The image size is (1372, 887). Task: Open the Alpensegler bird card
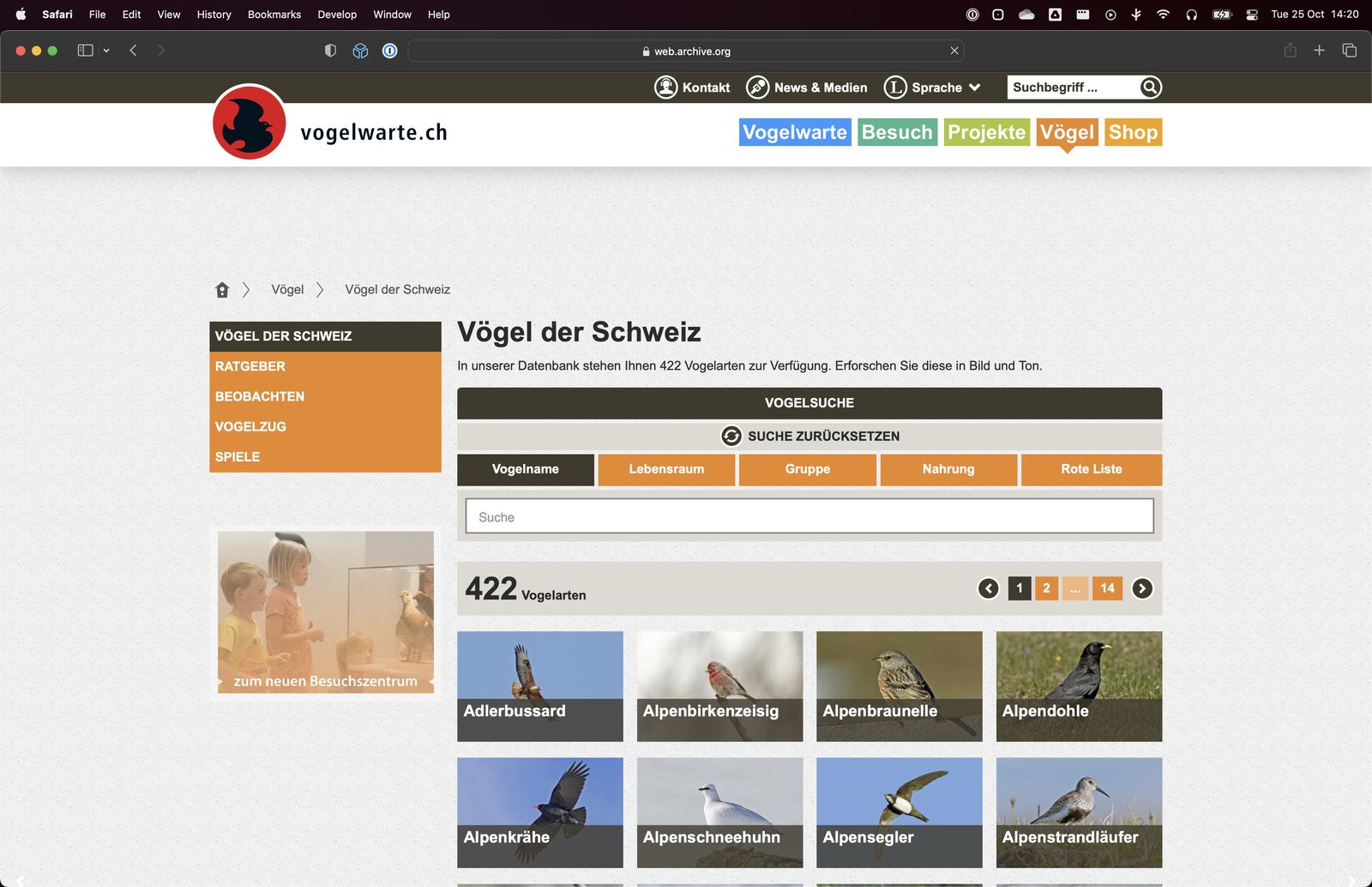(x=900, y=812)
